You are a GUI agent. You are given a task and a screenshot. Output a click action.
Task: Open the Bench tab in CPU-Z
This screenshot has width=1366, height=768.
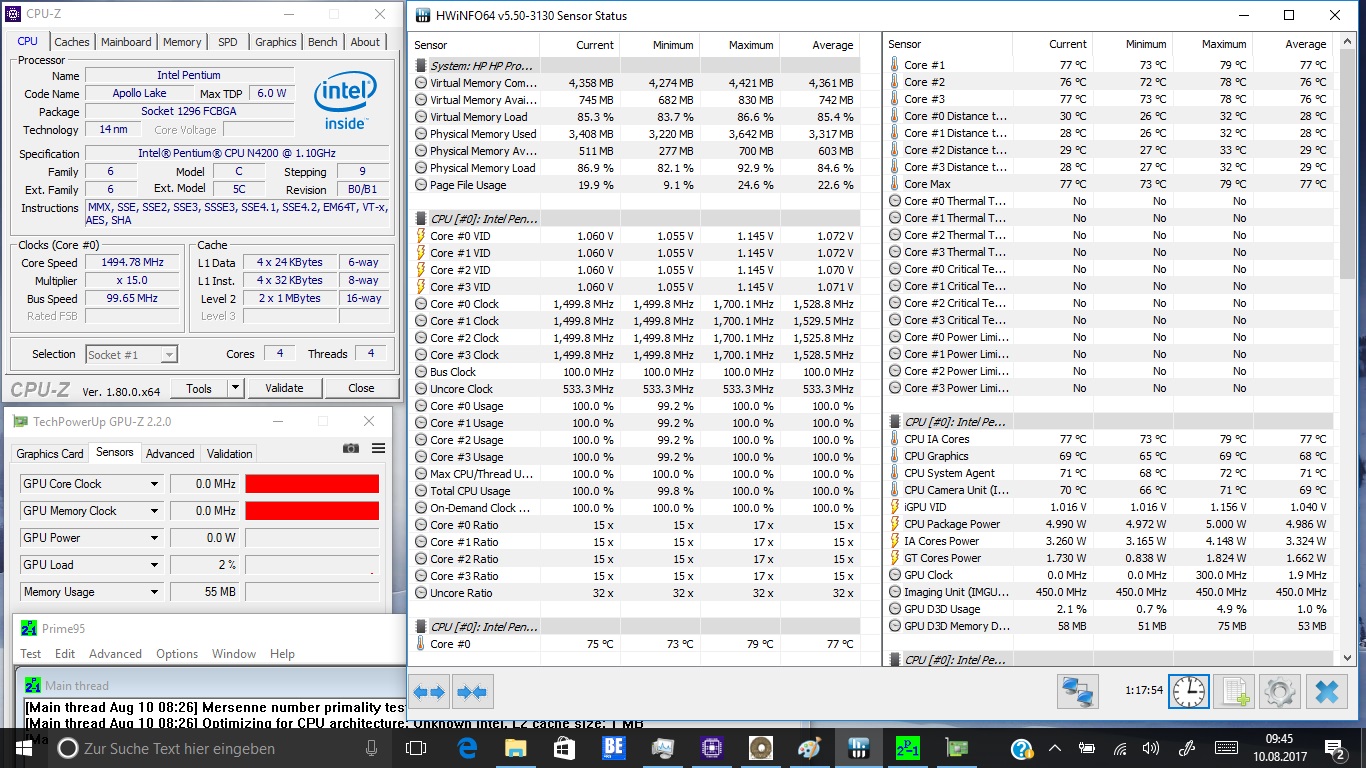[322, 42]
